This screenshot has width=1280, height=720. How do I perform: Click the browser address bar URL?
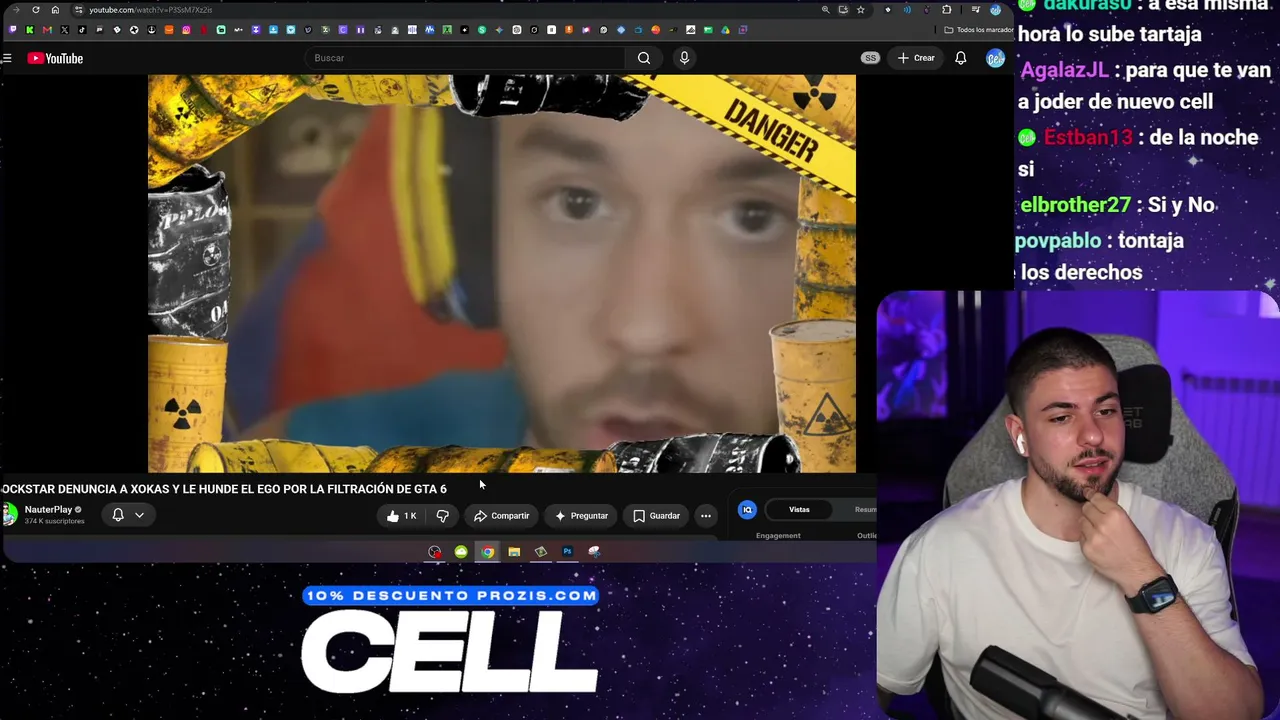tap(150, 10)
